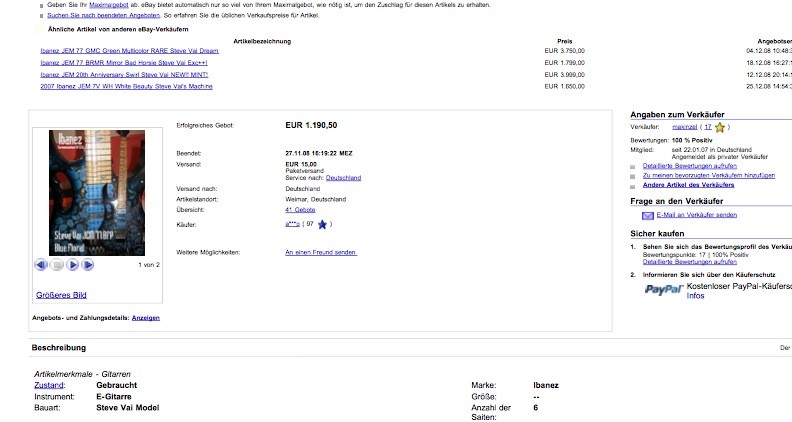Open Deutschland shipping service link
This screenshot has width=792, height=422.
coord(343,178)
